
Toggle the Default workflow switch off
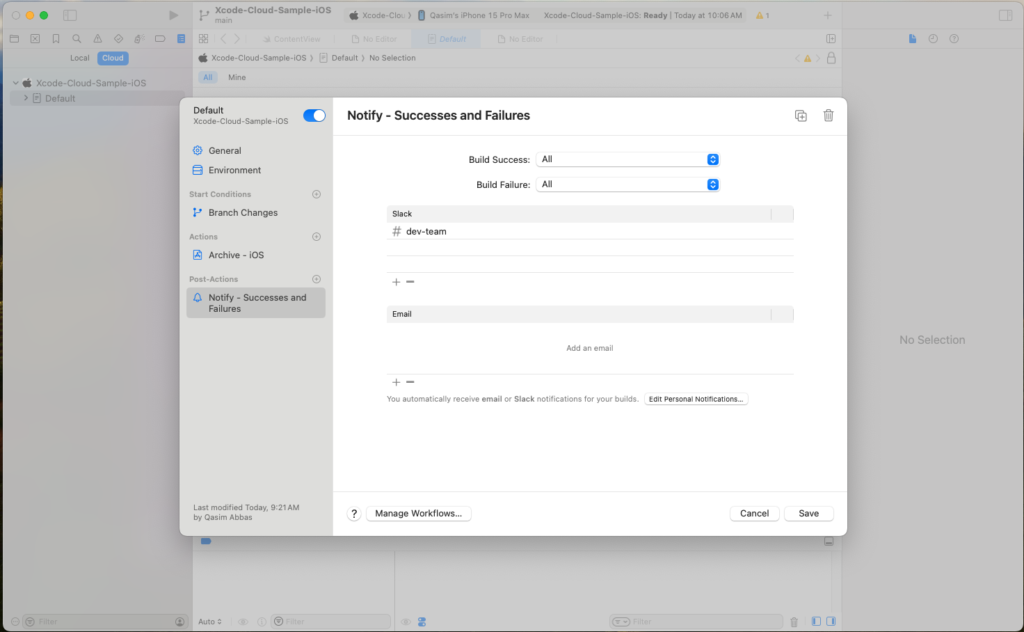[x=314, y=116]
